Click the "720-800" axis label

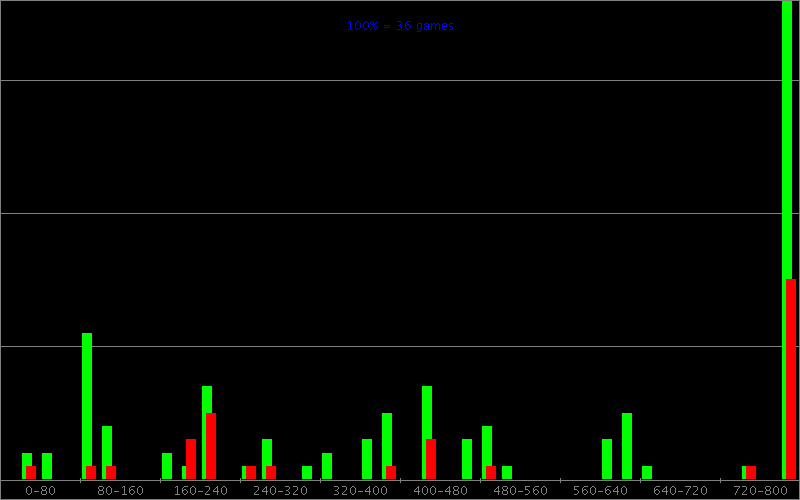pyautogui.click(x=760, y=491)
